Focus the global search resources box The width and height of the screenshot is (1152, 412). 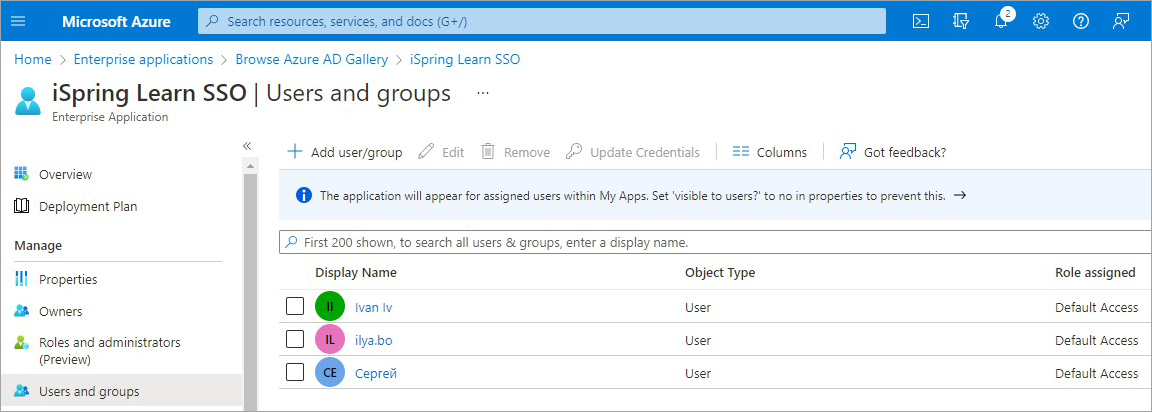[x=541, y=21]
